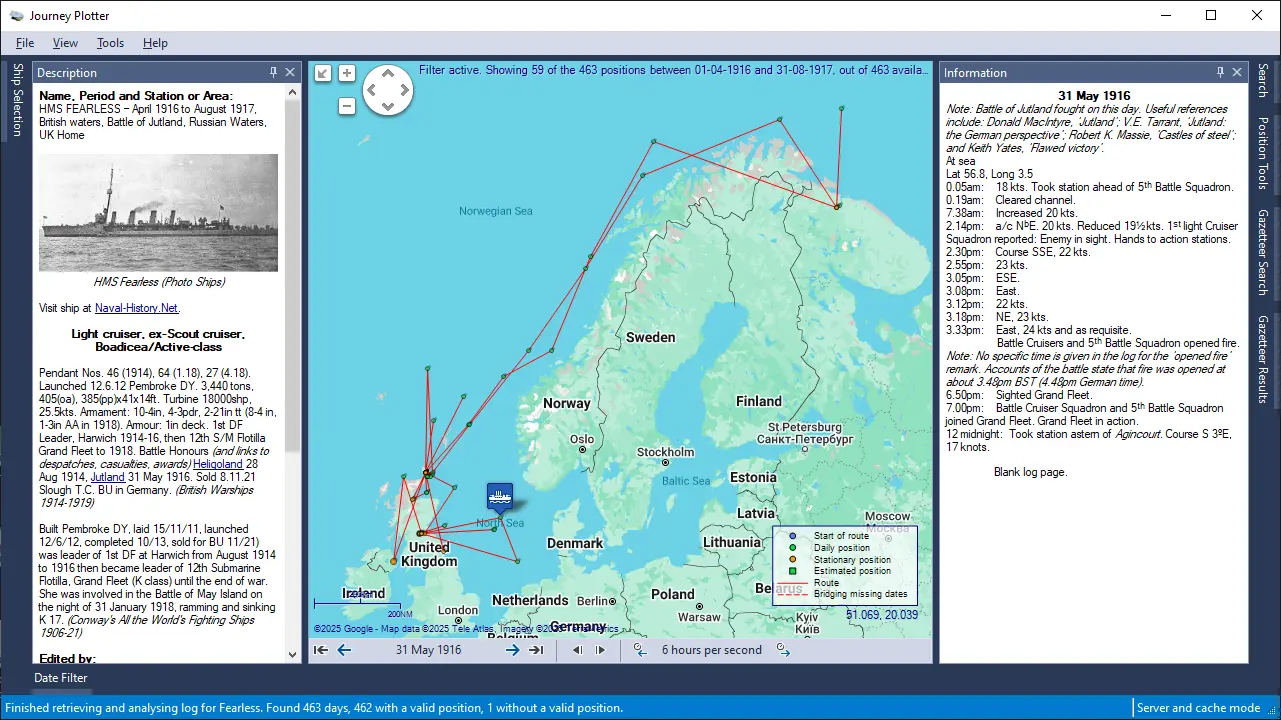The image size is (1281, 720).
Task: Click the '6.50pm: Sighted Grand Fleet' log entry
Action: (x=1020, y=395)
